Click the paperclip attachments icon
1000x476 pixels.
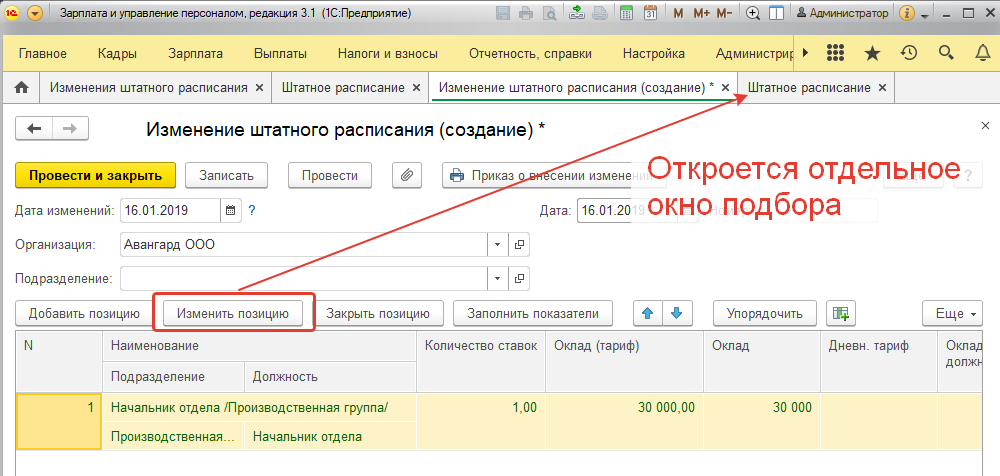click(407, 175)
